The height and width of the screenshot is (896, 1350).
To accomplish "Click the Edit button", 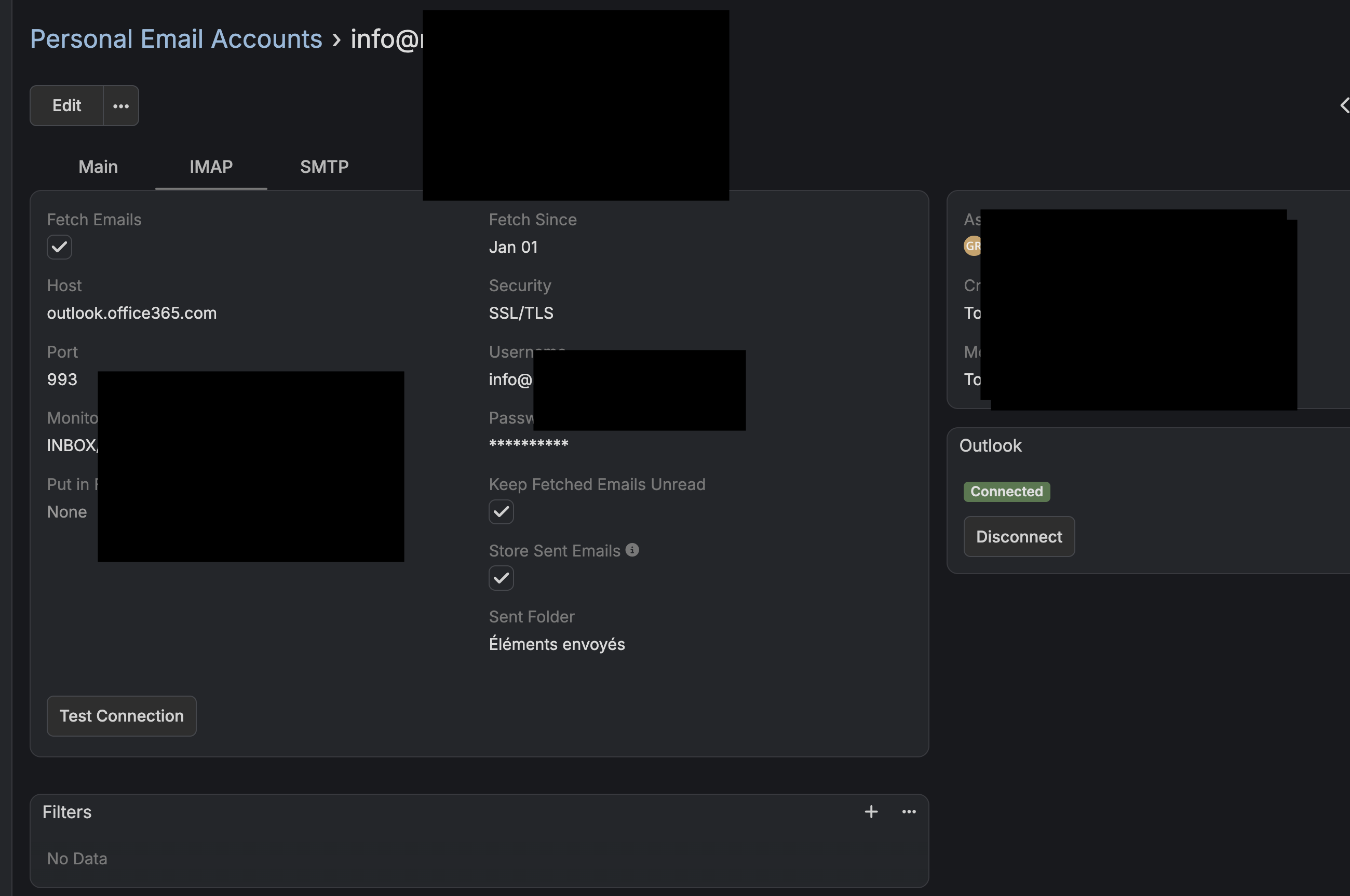I will click(66, 106).
